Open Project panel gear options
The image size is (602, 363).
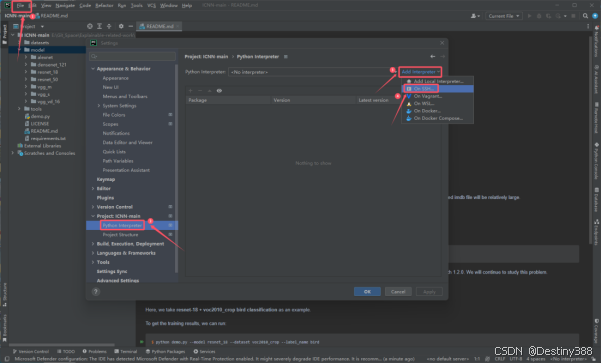click(121, 26)
